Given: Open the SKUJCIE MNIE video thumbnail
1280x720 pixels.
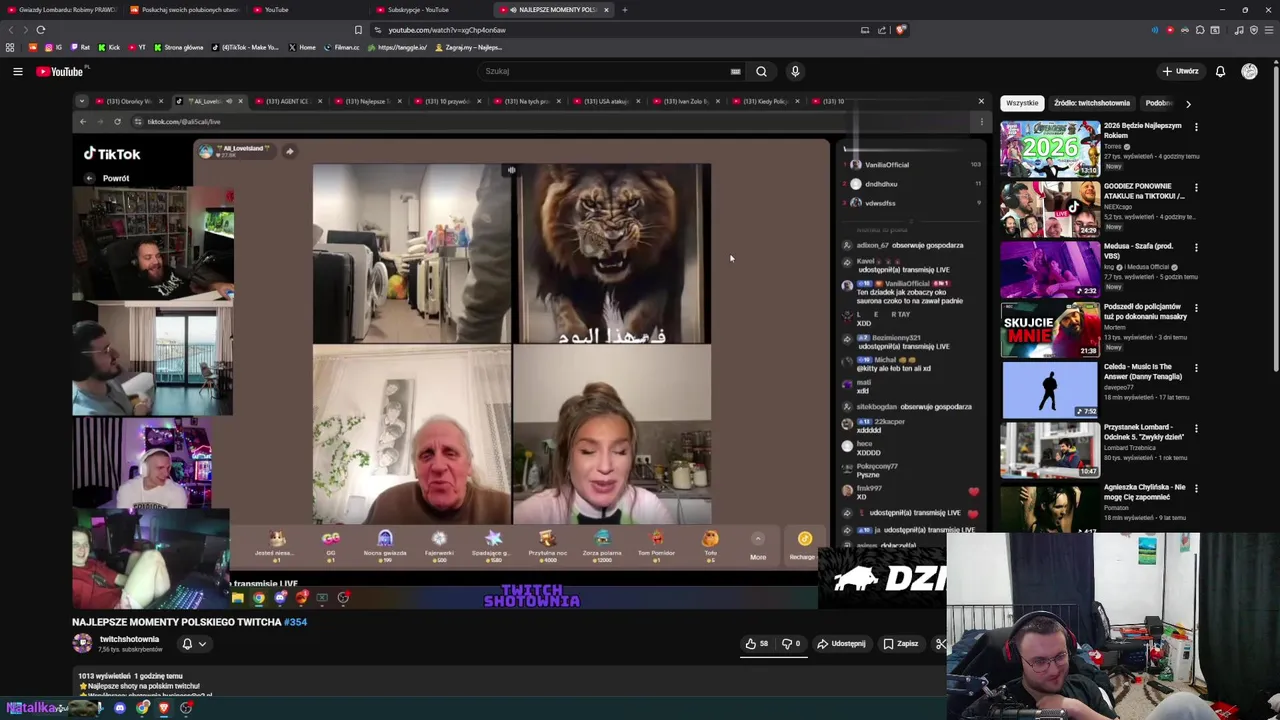Looking at the screenshot, I should point(1050,329).
